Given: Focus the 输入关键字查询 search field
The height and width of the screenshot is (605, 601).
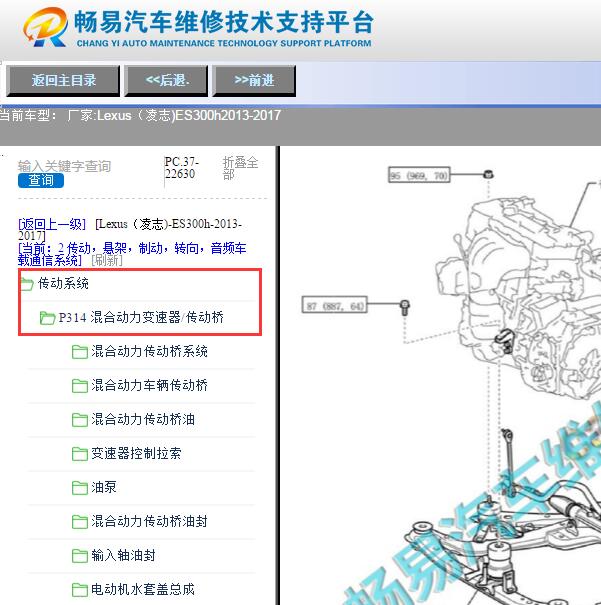Looking at the screenshot, I should pos(64,166).
